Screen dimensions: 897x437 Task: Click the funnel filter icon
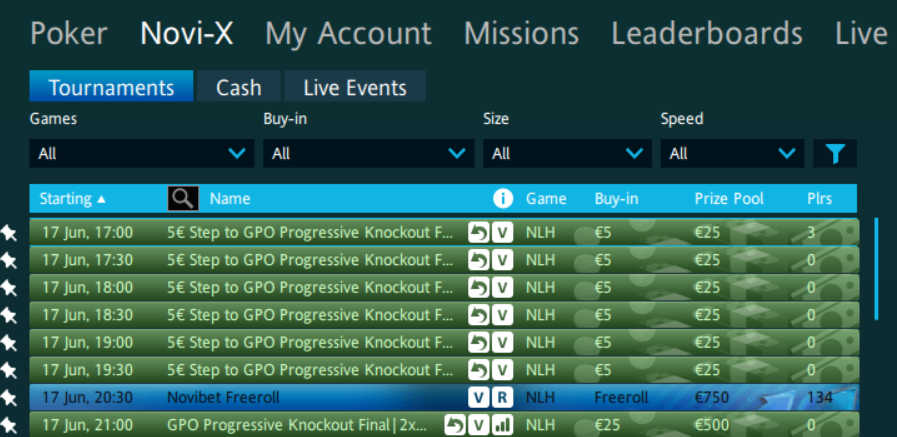click(x=835, y=154)
